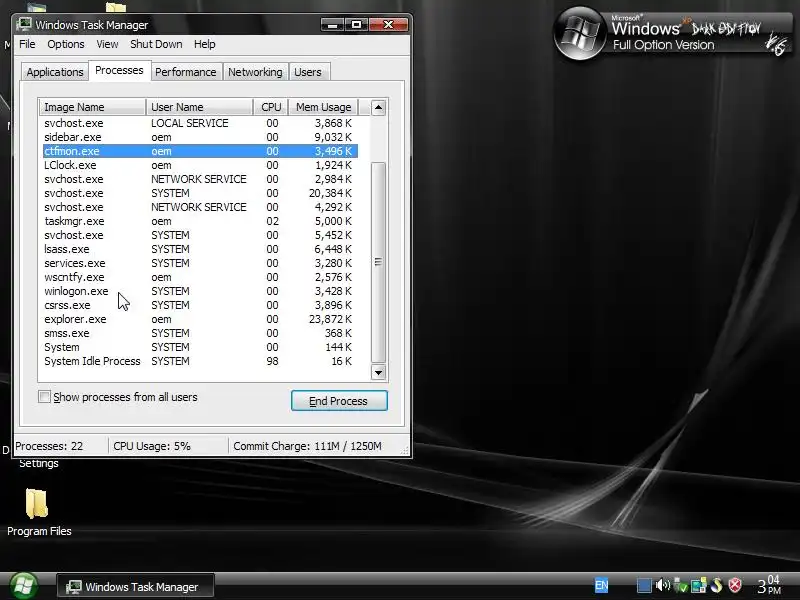The width and height of the screenshot is (800, 600).
Task: Sort by Mem Usage column header
Action: [323, 107]
